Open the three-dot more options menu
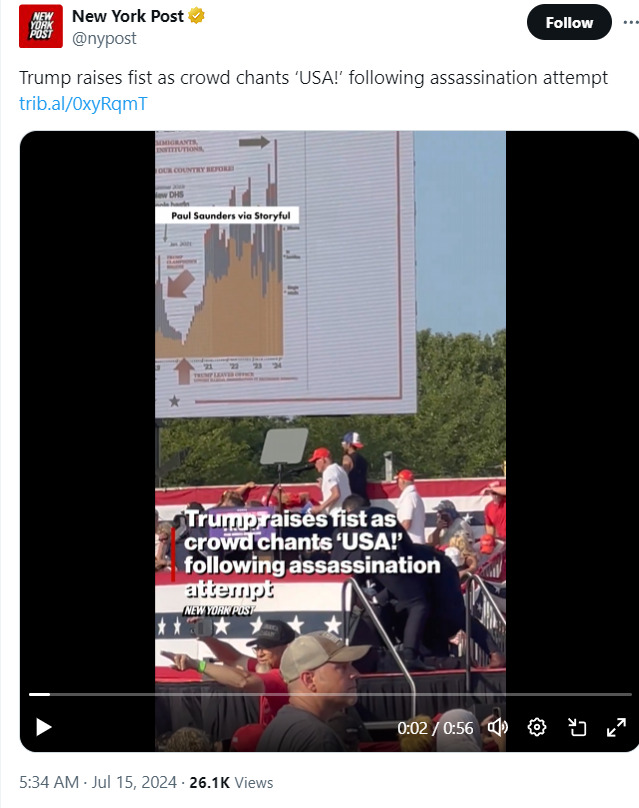The height and width of the screenshot is (808, 639). [x=631, y=22]
